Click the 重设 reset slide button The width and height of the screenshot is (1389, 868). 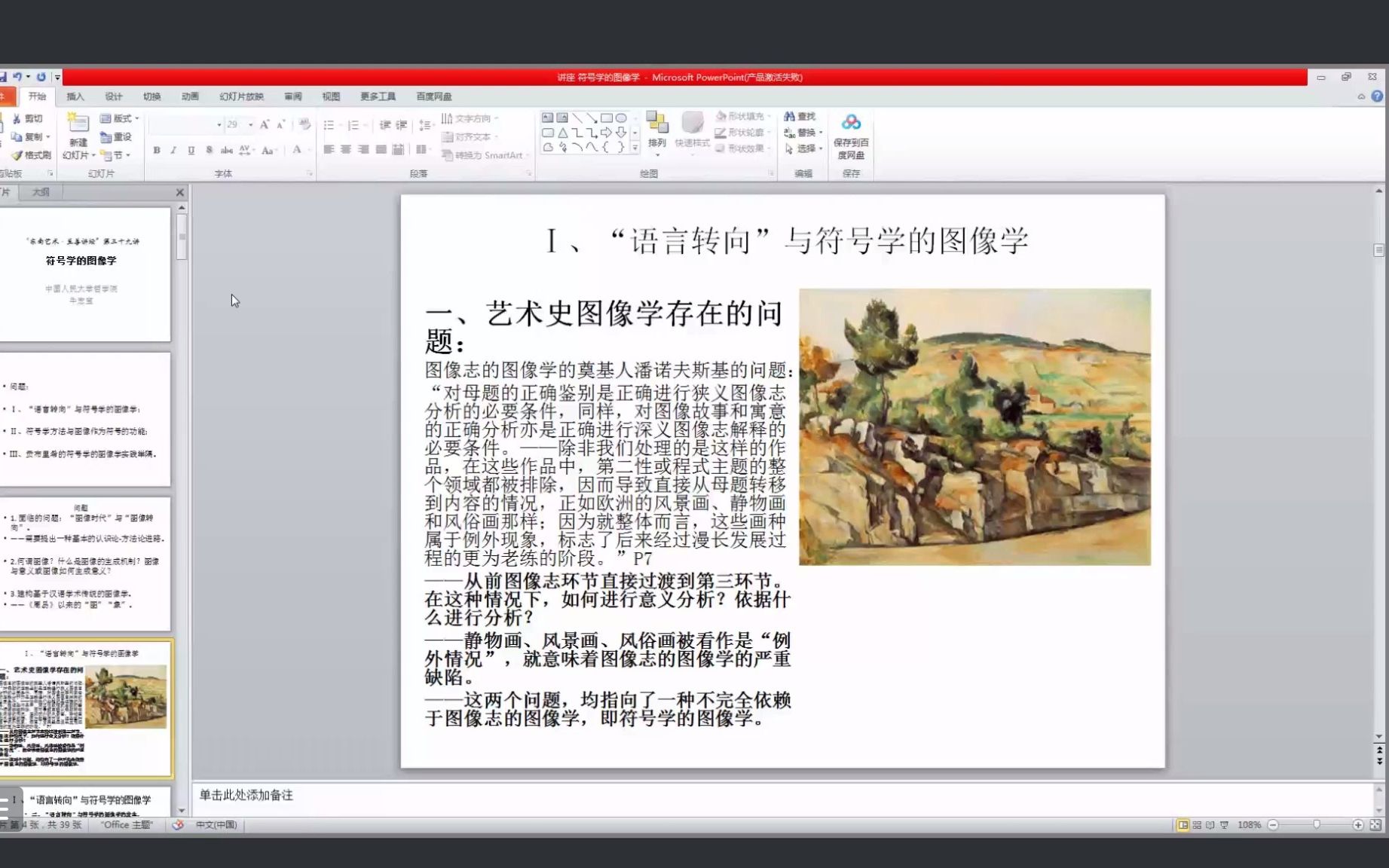(116, 136)
